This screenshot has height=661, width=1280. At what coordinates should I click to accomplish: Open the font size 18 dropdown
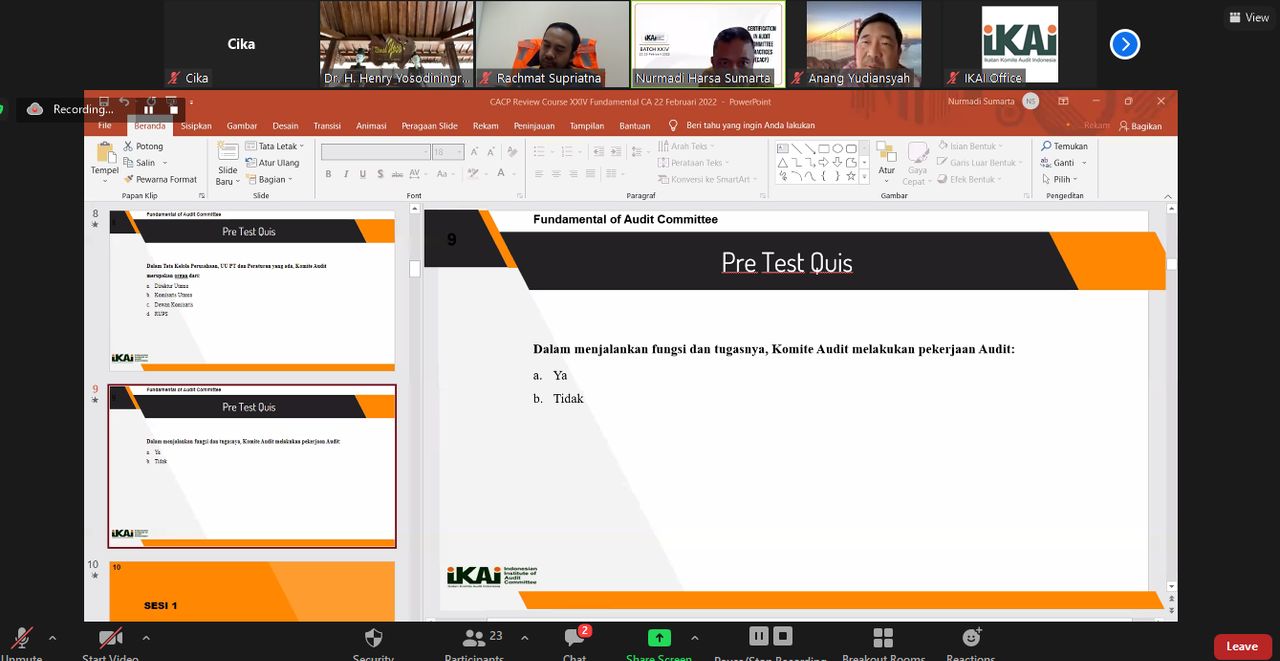click(448, 152)
